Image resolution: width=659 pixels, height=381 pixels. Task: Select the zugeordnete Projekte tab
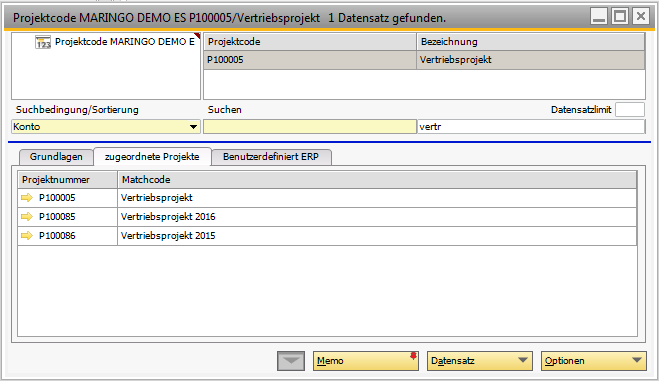tap(152, 157)
